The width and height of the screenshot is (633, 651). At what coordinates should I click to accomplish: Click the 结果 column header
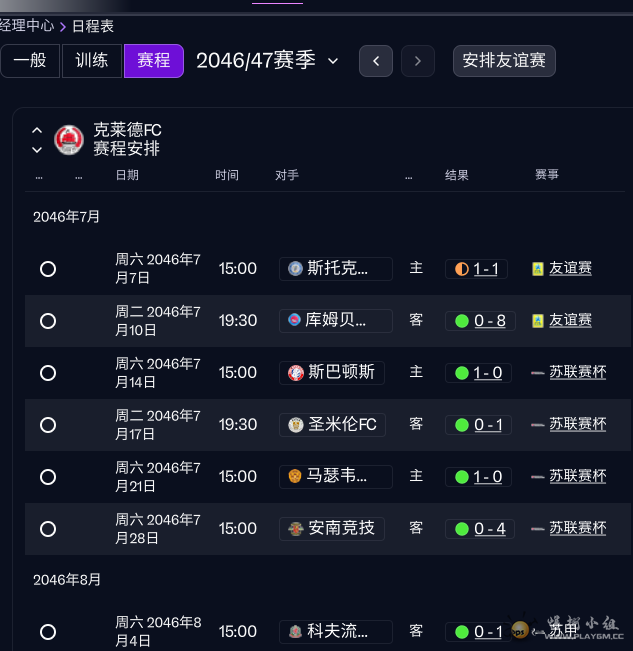(457, 175)
